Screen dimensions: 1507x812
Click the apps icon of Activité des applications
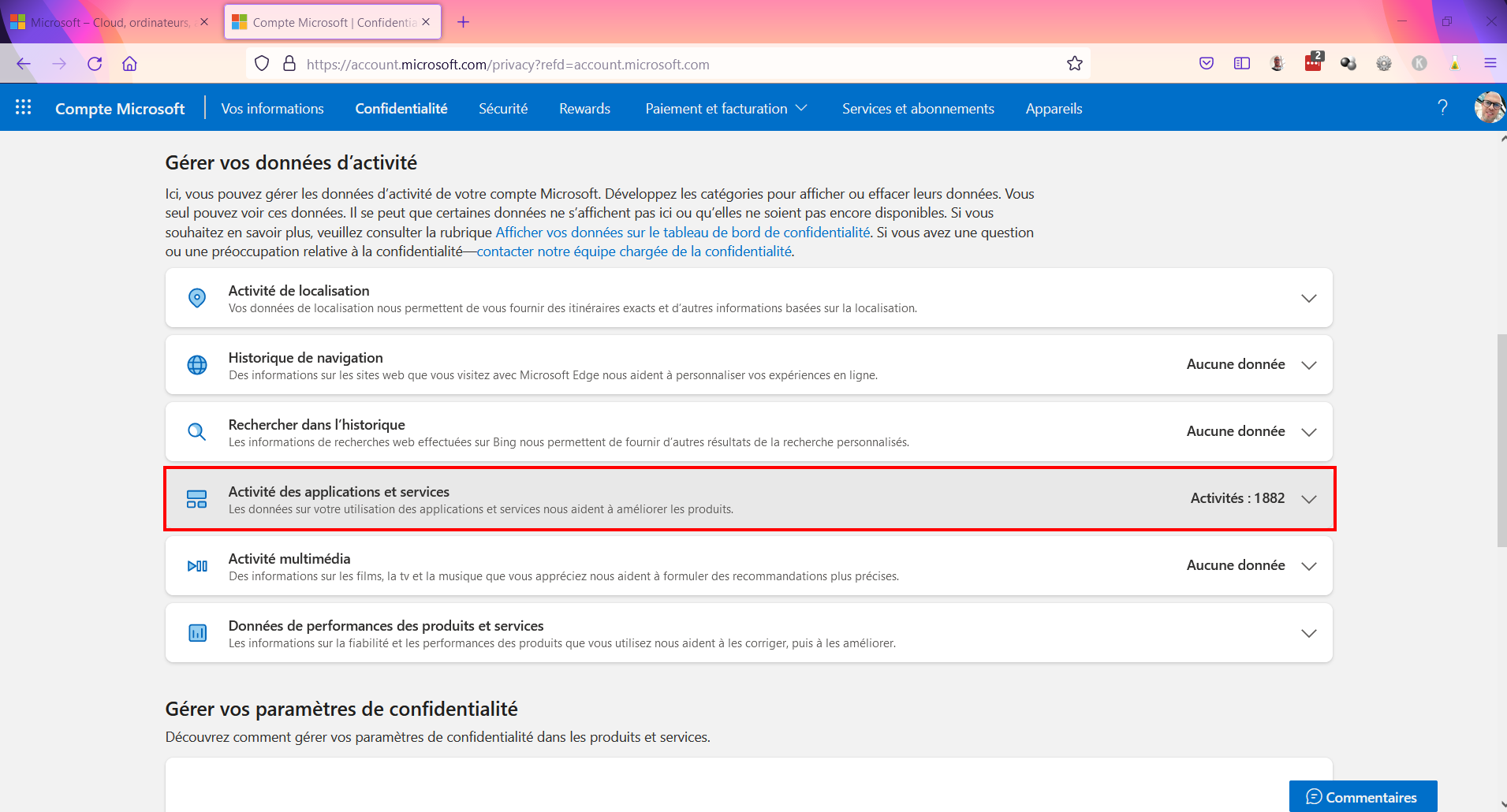pyautogui.click(x=197, y=499)
